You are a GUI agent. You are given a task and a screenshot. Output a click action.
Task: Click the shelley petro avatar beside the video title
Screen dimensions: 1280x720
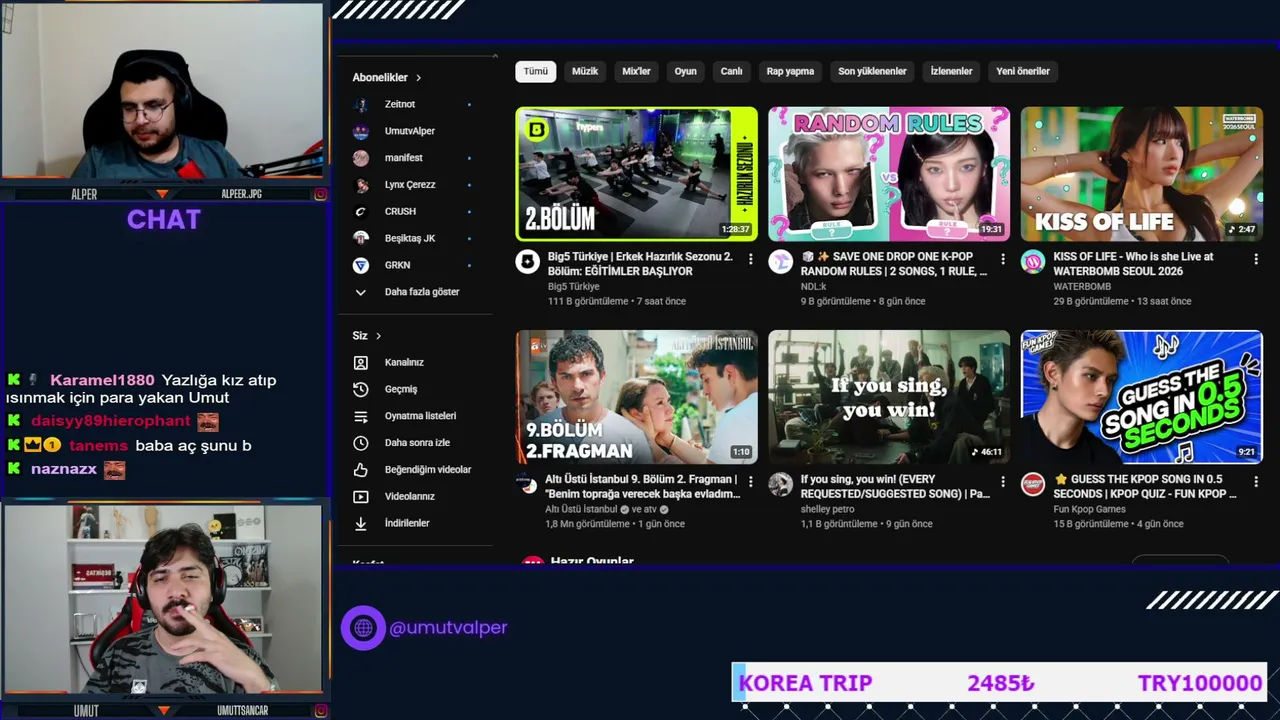point(780,485)
